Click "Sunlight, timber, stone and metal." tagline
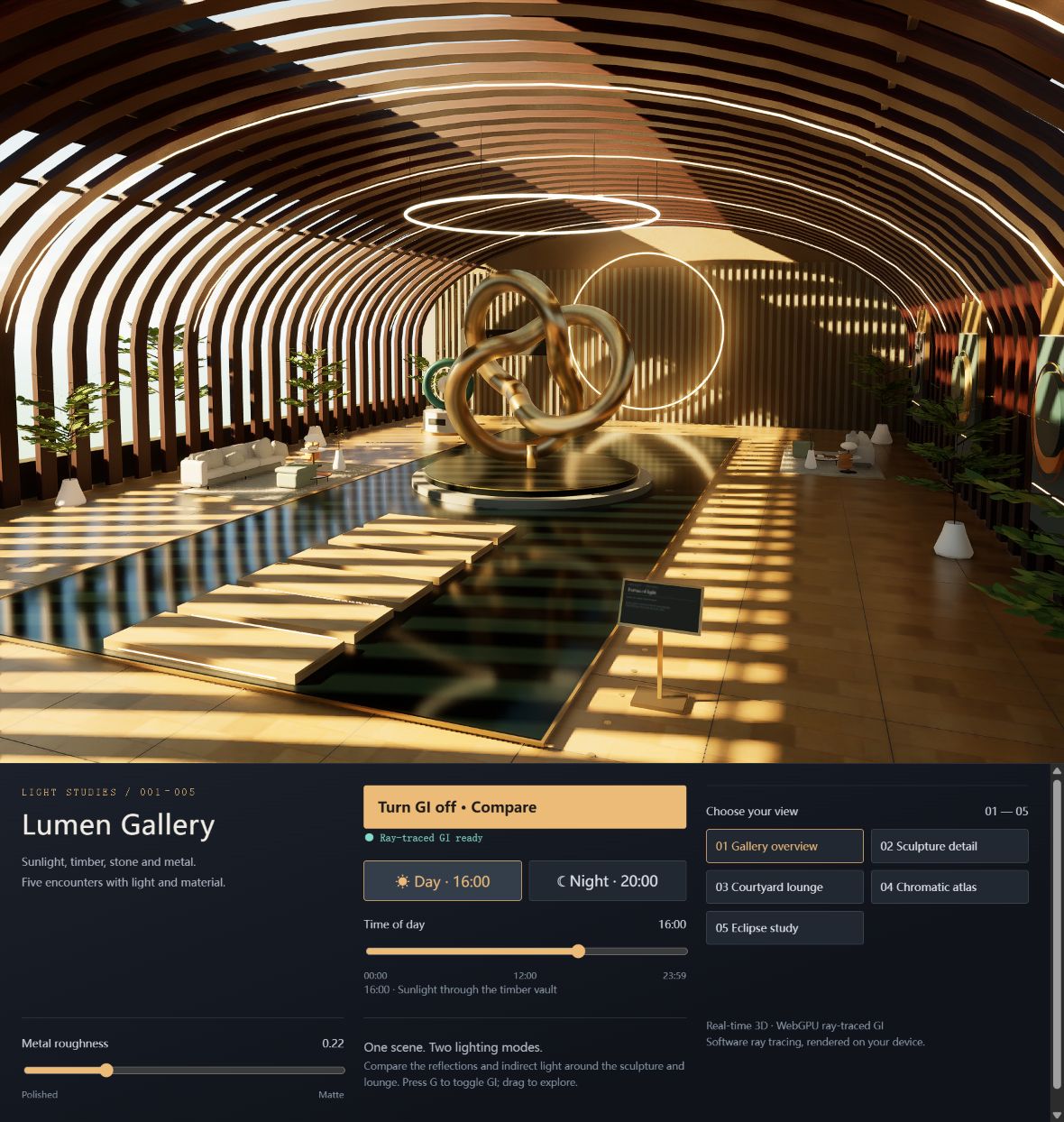This screenshot has height=1122, width=1064. 109,862
